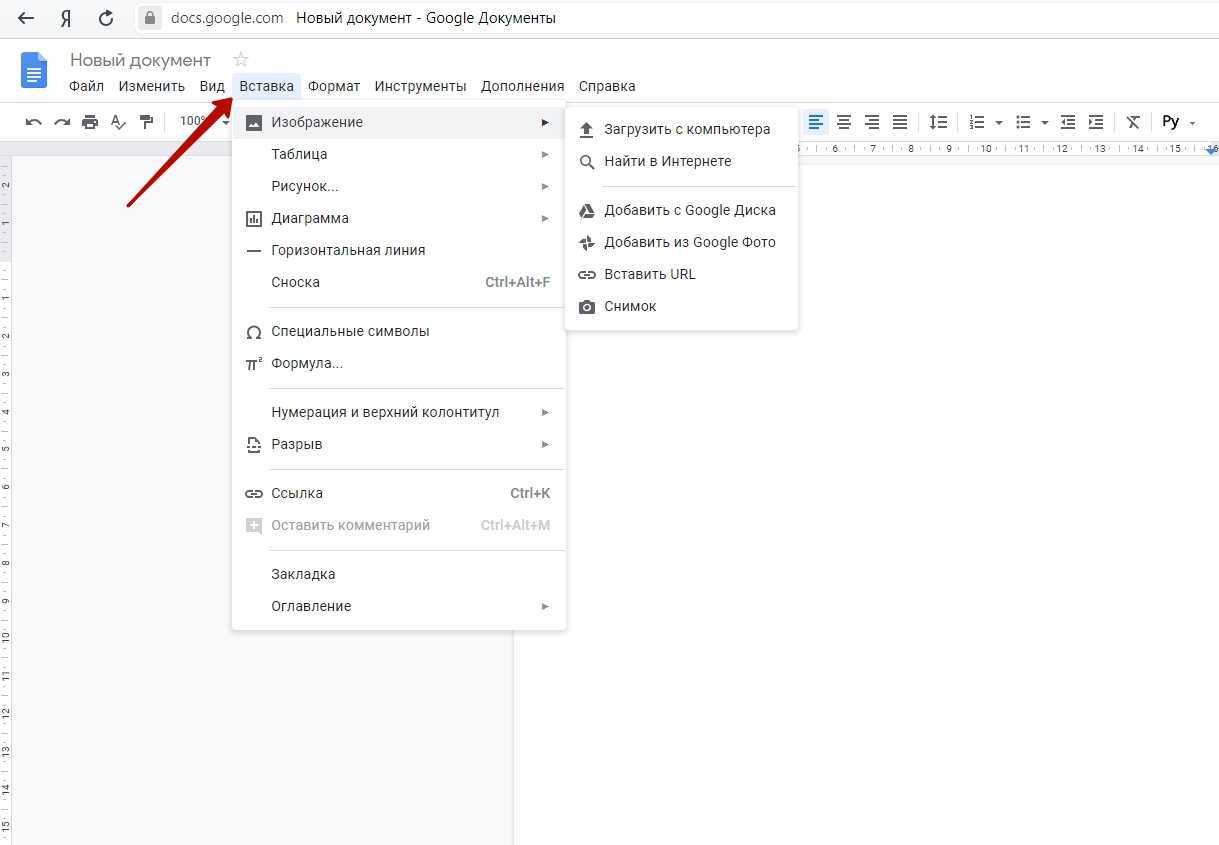The height and width of the screenshot is (845, 1219).
Task: Open line spacing options
Action: [938, 122]
